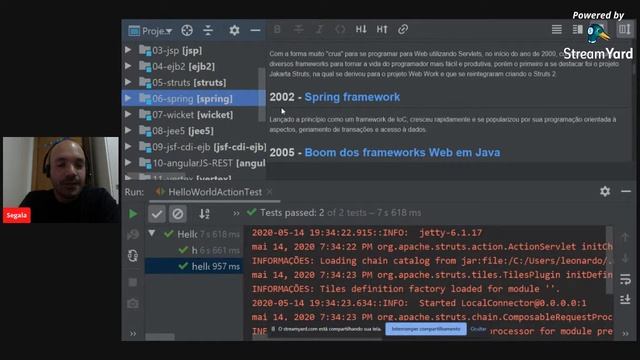Switch to editor-only view icon
The height and width of the screenshot is (360, 640).
557,29
